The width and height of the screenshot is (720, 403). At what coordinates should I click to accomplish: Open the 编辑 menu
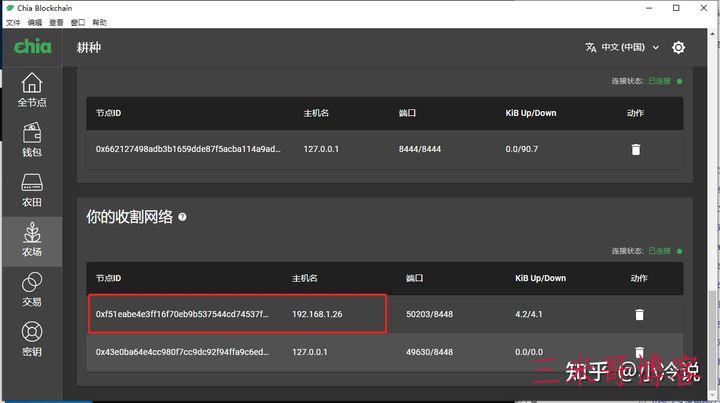[x=34, y=22]
